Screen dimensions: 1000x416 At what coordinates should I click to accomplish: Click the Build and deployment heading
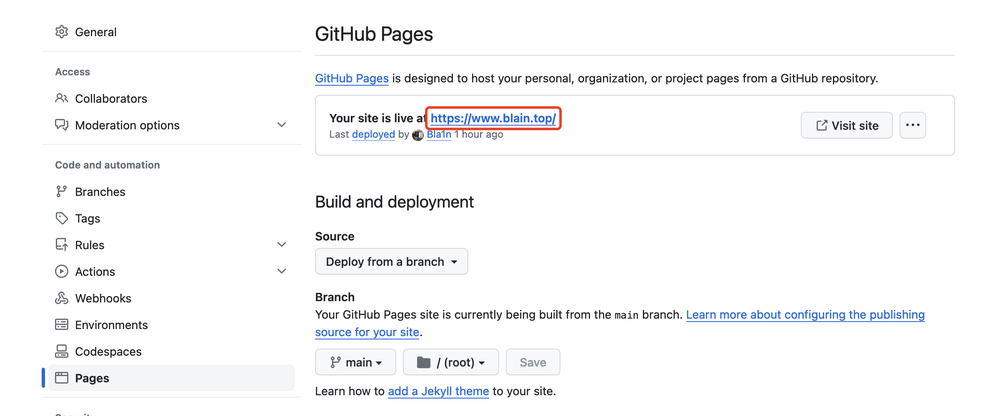(394, 202)
